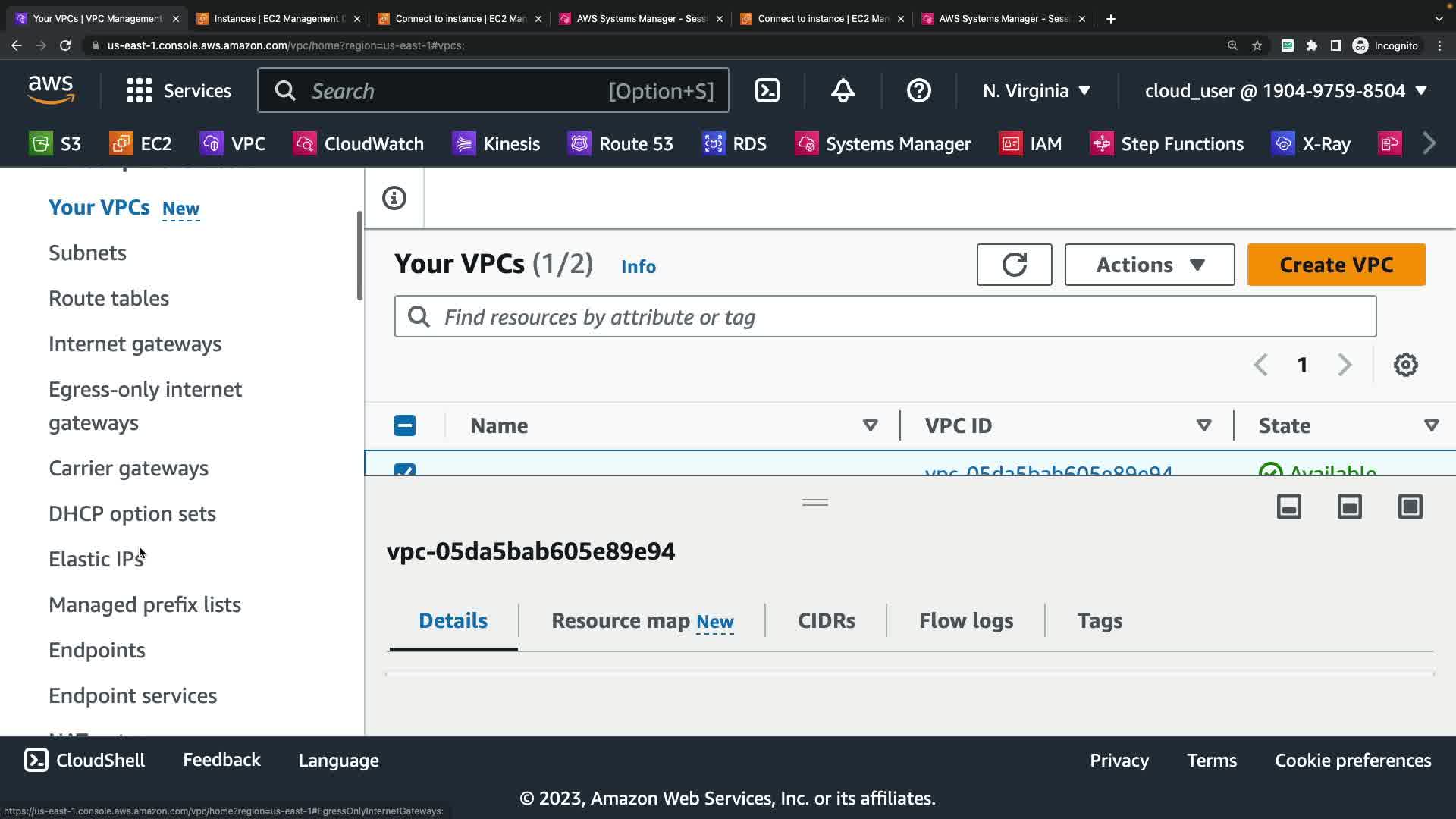Click the notifications bell icon
1456x819 pixels.
click(x=843, y=91)
